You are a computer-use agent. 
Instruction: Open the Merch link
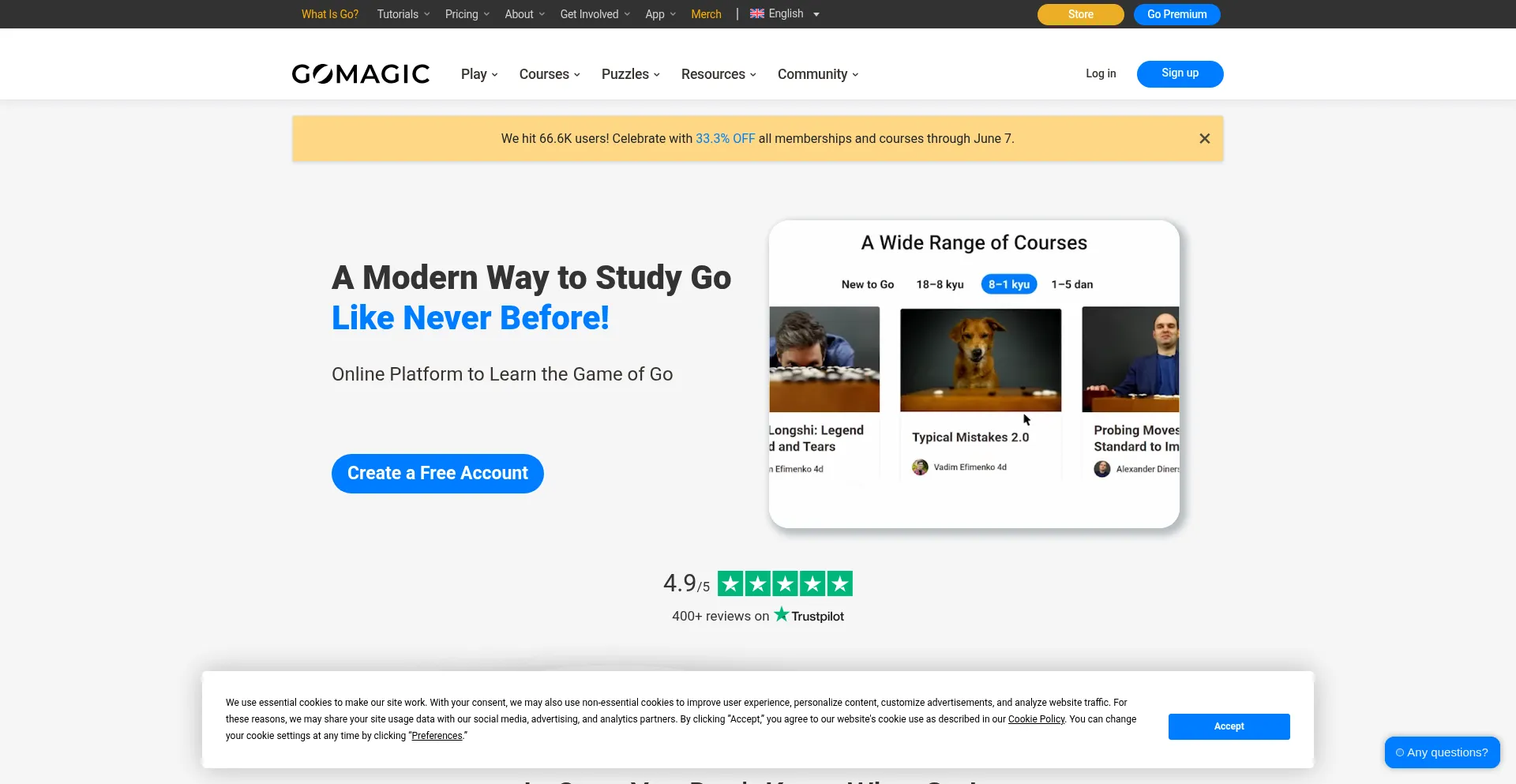(706, 14)
